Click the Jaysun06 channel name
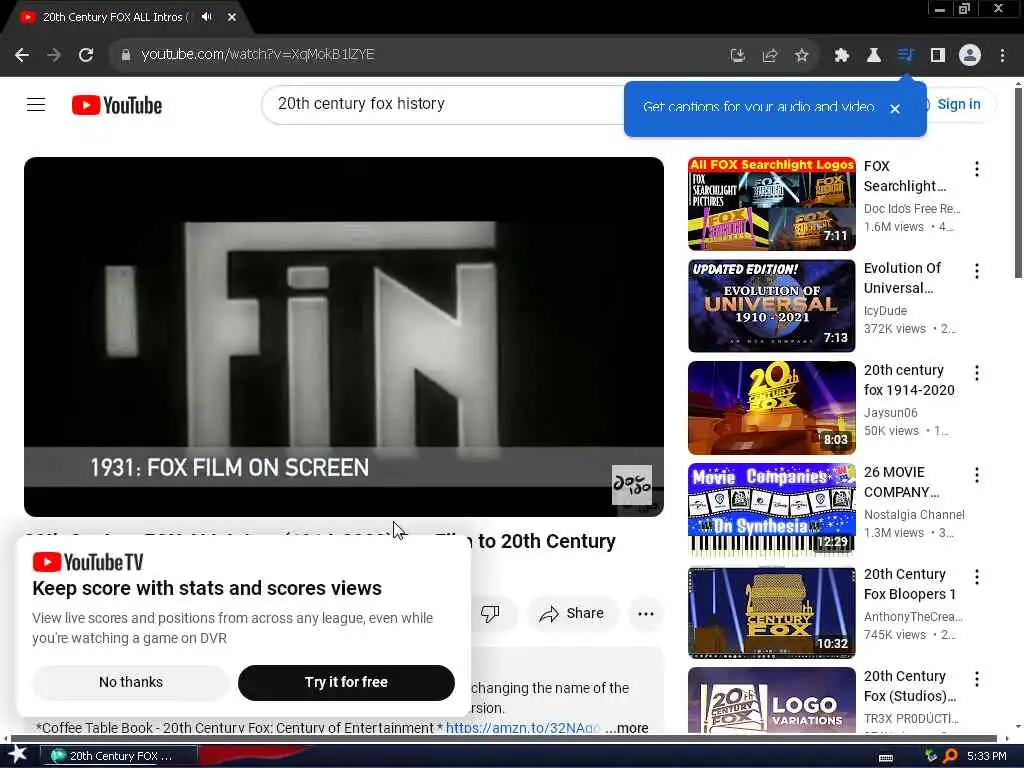 tap(891, 413)
